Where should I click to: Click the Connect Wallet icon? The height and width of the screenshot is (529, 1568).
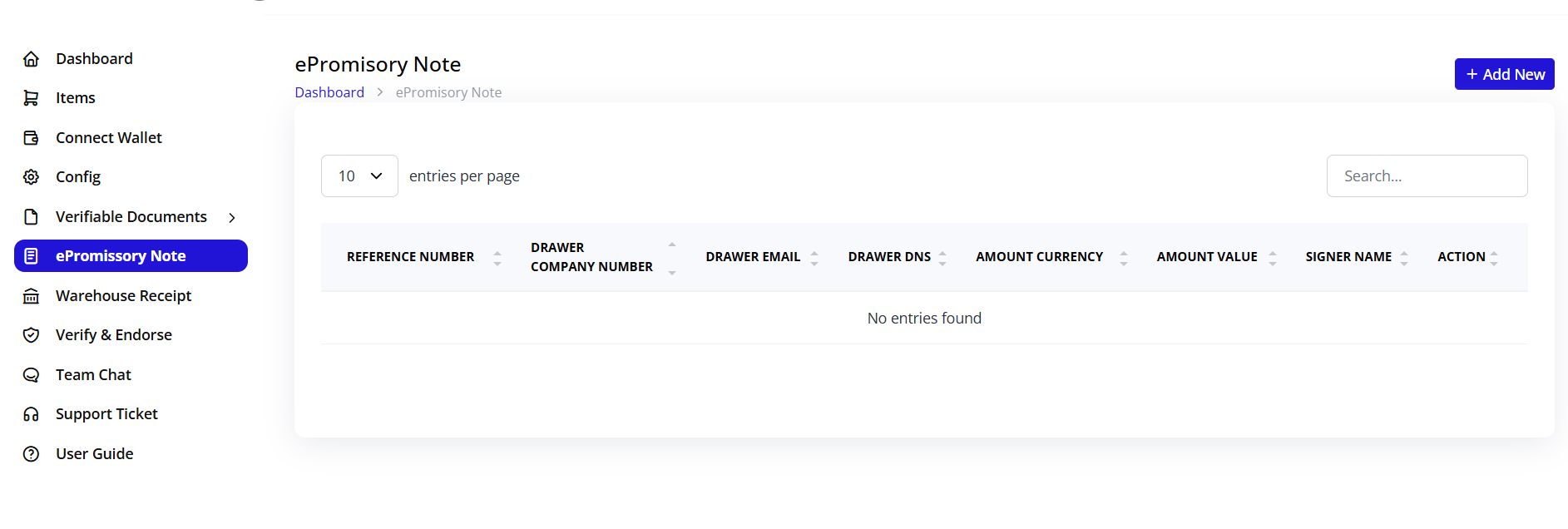click(31, 138)
